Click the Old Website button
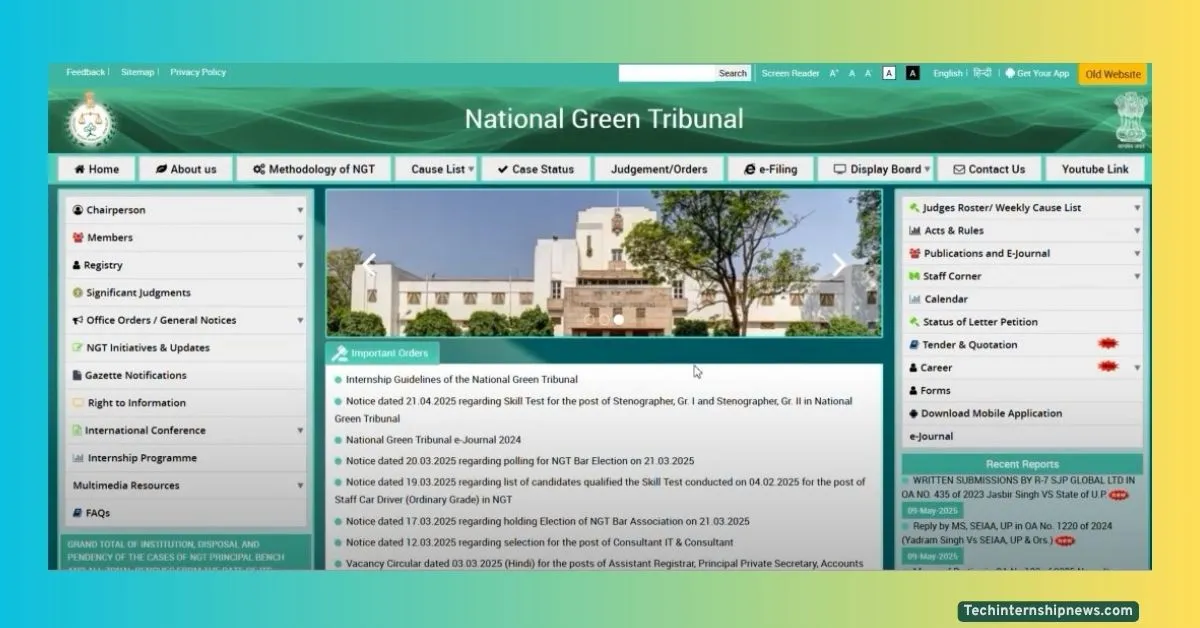This screenshot has height=628, width=1200. click(x=1113, y=74)
